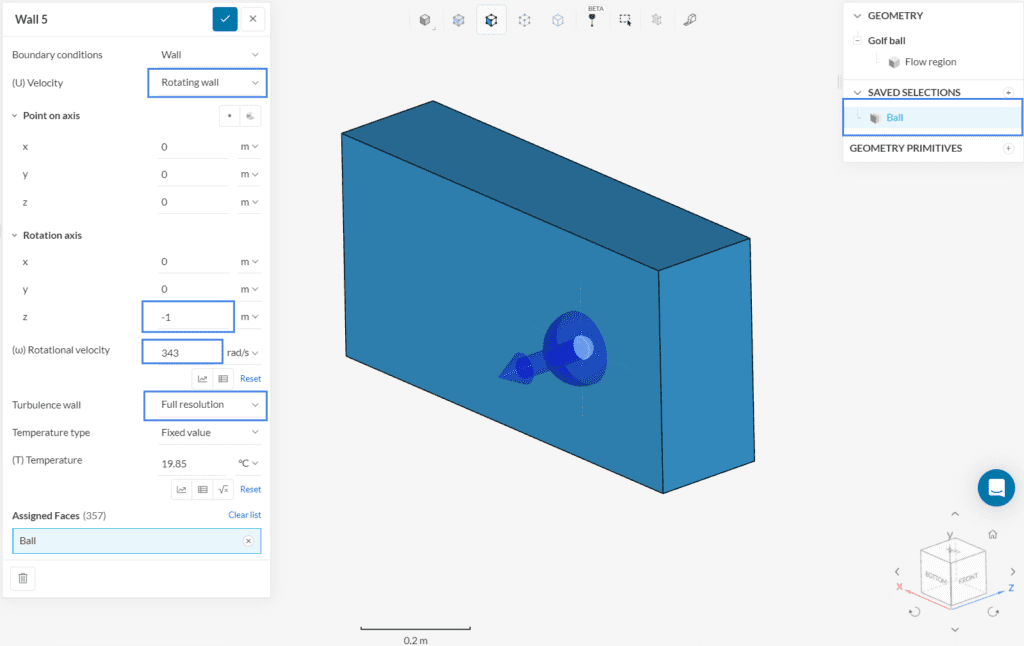Collapse the Point on axis section
The image size is (1024, 646).
click(14, 116)
